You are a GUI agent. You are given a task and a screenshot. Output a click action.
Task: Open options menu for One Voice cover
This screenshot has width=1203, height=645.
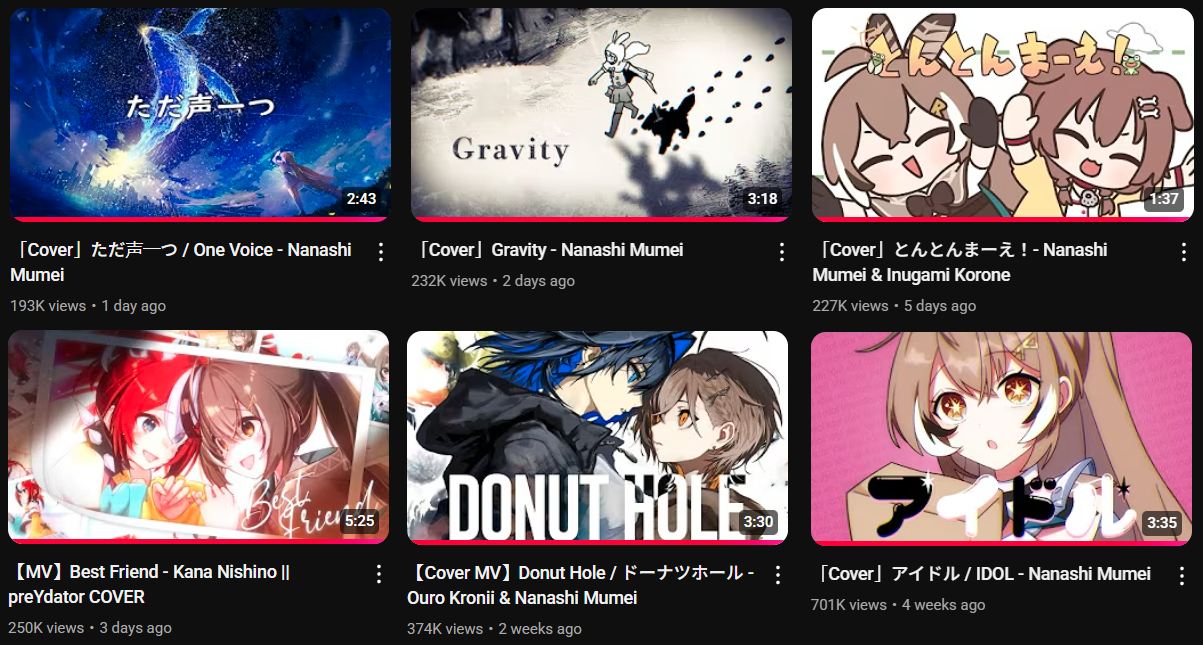click(x=380, y=252)
